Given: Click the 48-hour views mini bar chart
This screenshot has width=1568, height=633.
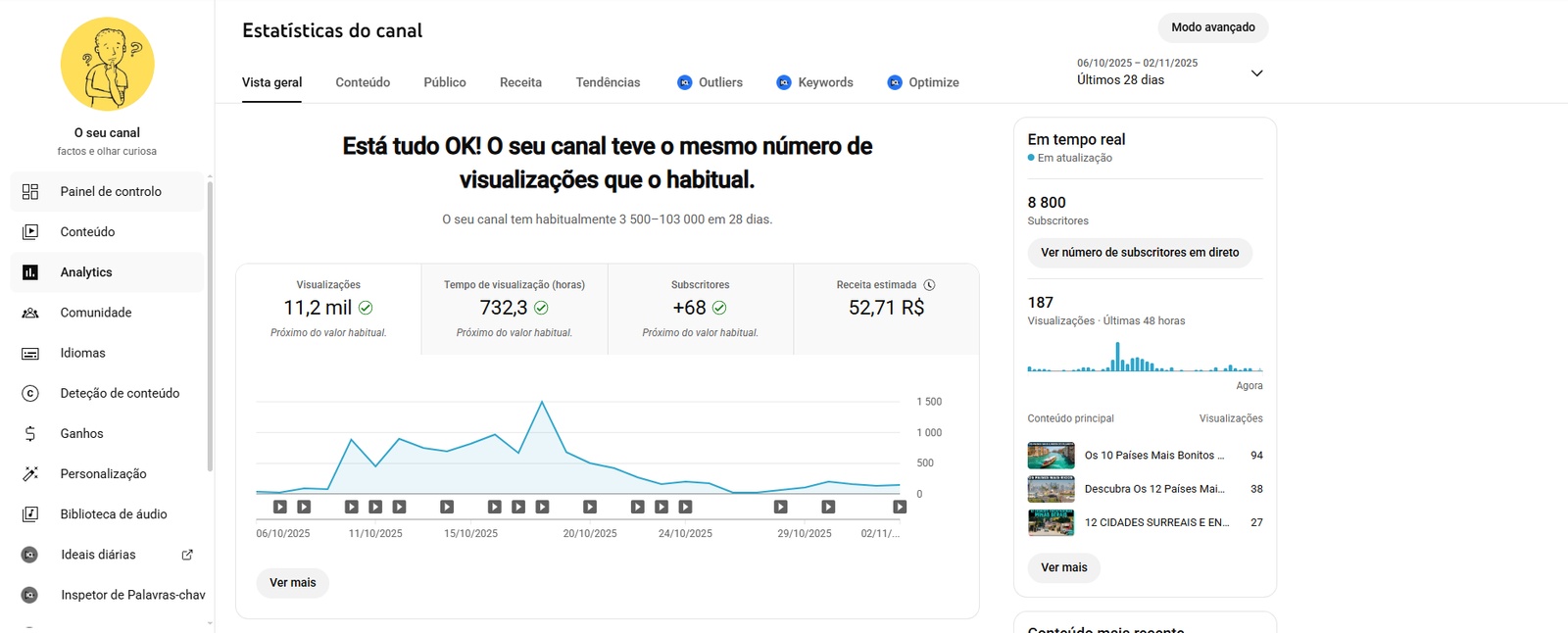Looking at the screenshot, I should point(1145,357).
